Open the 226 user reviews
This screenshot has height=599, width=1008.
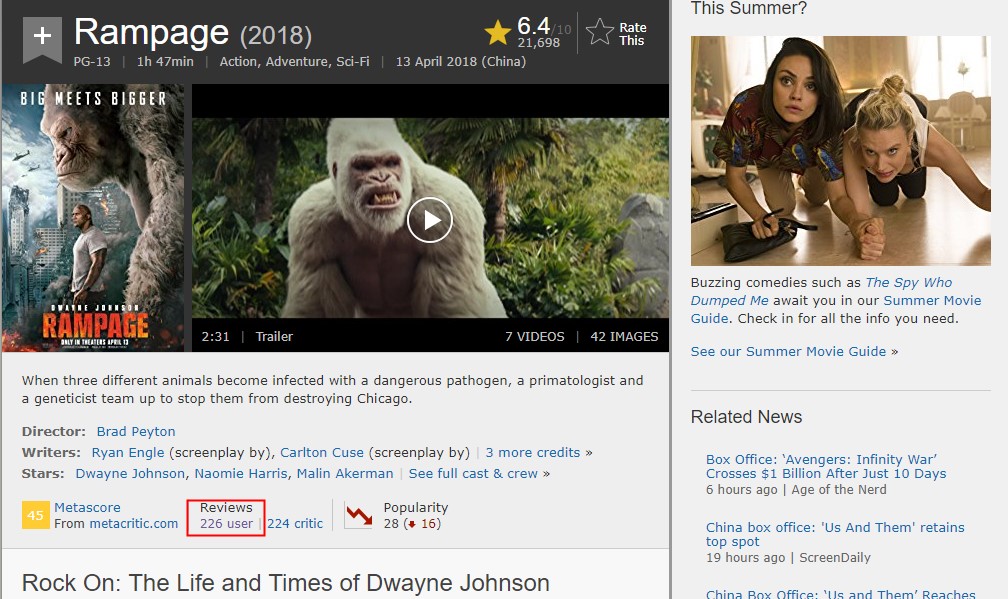pyautogui.click(x=226, y=524)
